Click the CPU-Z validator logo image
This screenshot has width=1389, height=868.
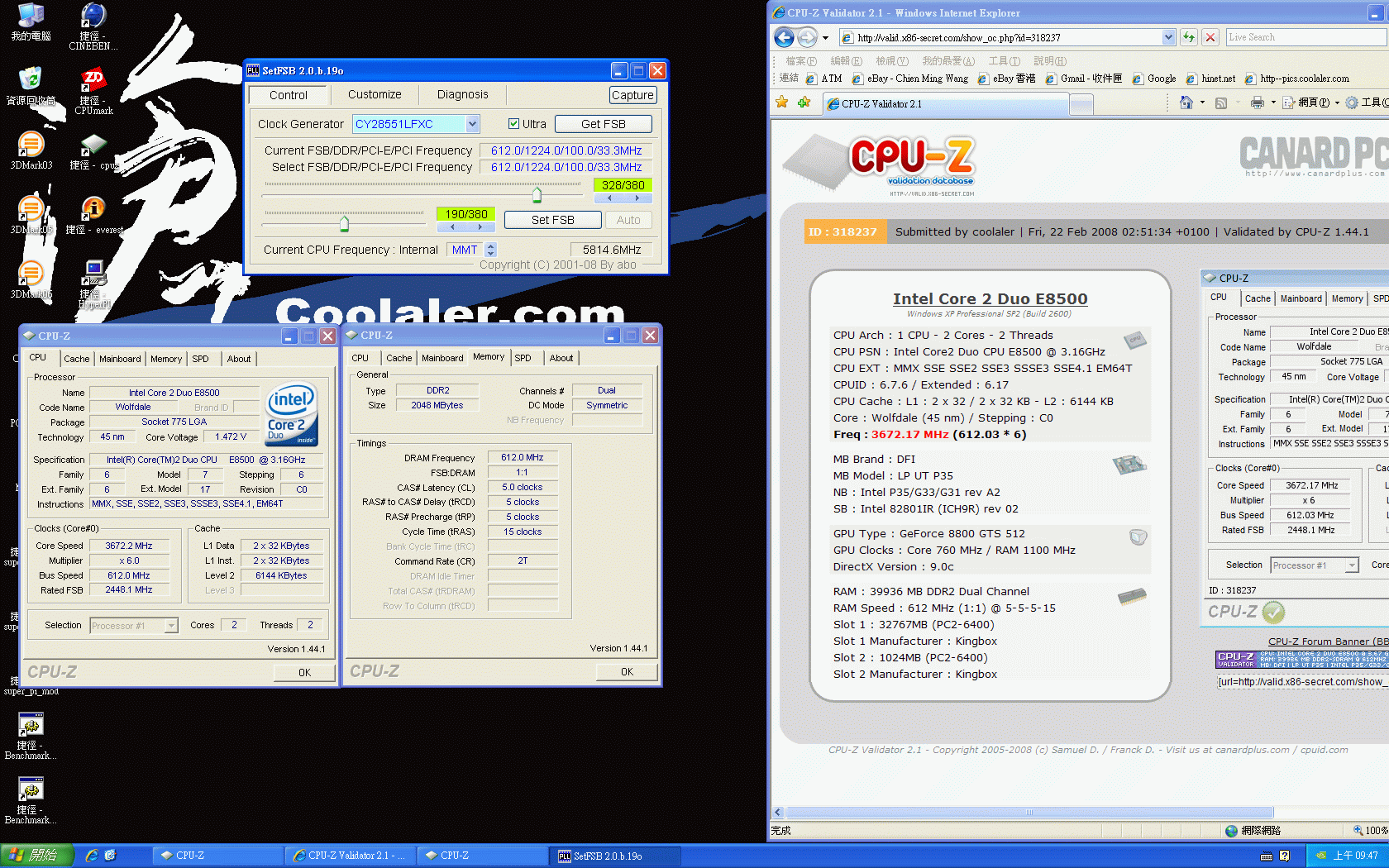click(x=881, y=165)
